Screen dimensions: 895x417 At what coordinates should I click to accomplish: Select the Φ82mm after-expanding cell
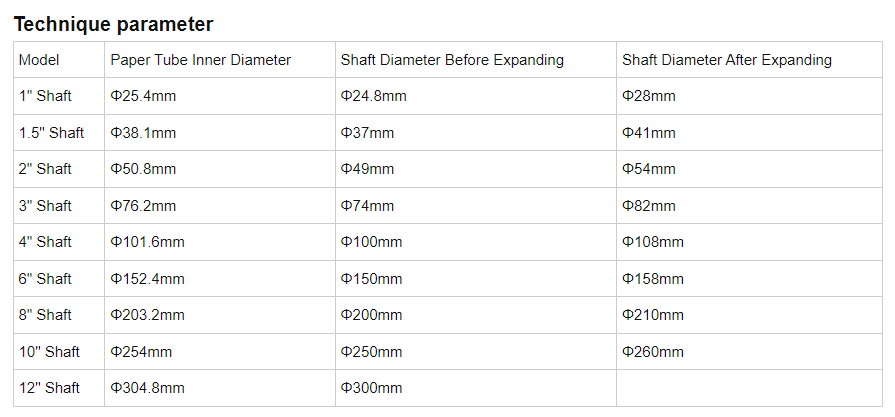pos(648,206)
